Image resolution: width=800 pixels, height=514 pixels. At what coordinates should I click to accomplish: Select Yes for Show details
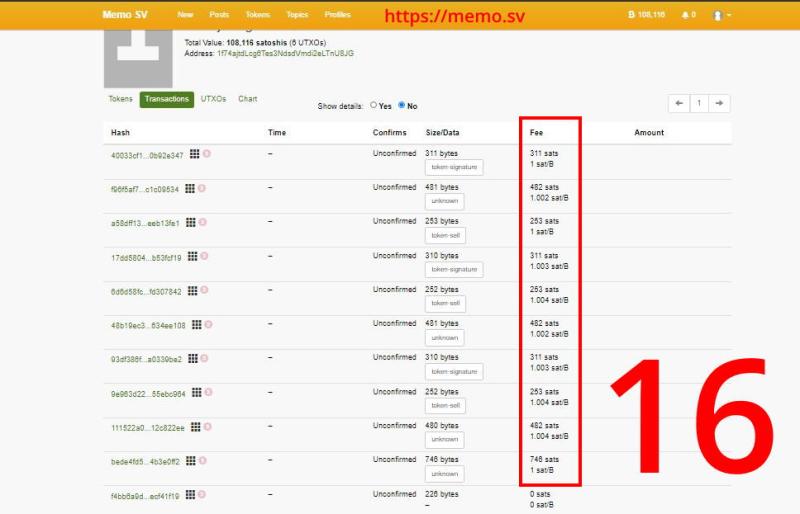(x=373, y=105)
